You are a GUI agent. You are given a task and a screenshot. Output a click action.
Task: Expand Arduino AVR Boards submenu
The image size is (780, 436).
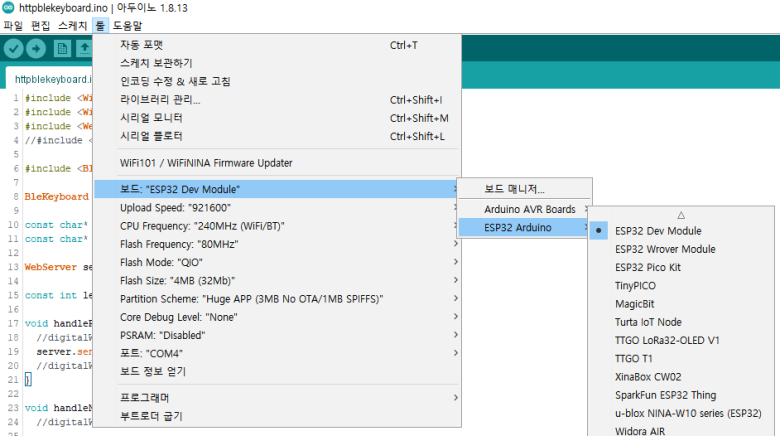(x=525, y=209)
